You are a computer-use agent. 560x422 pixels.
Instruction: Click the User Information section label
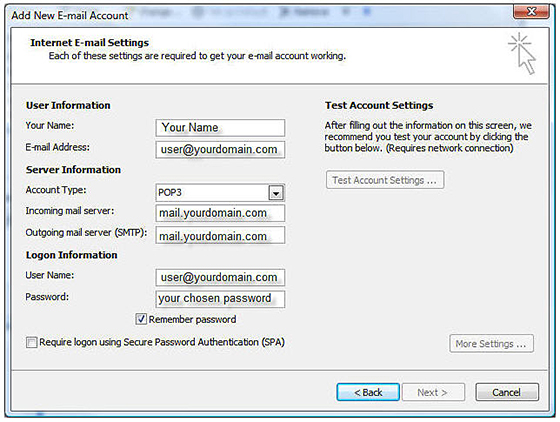68,105
